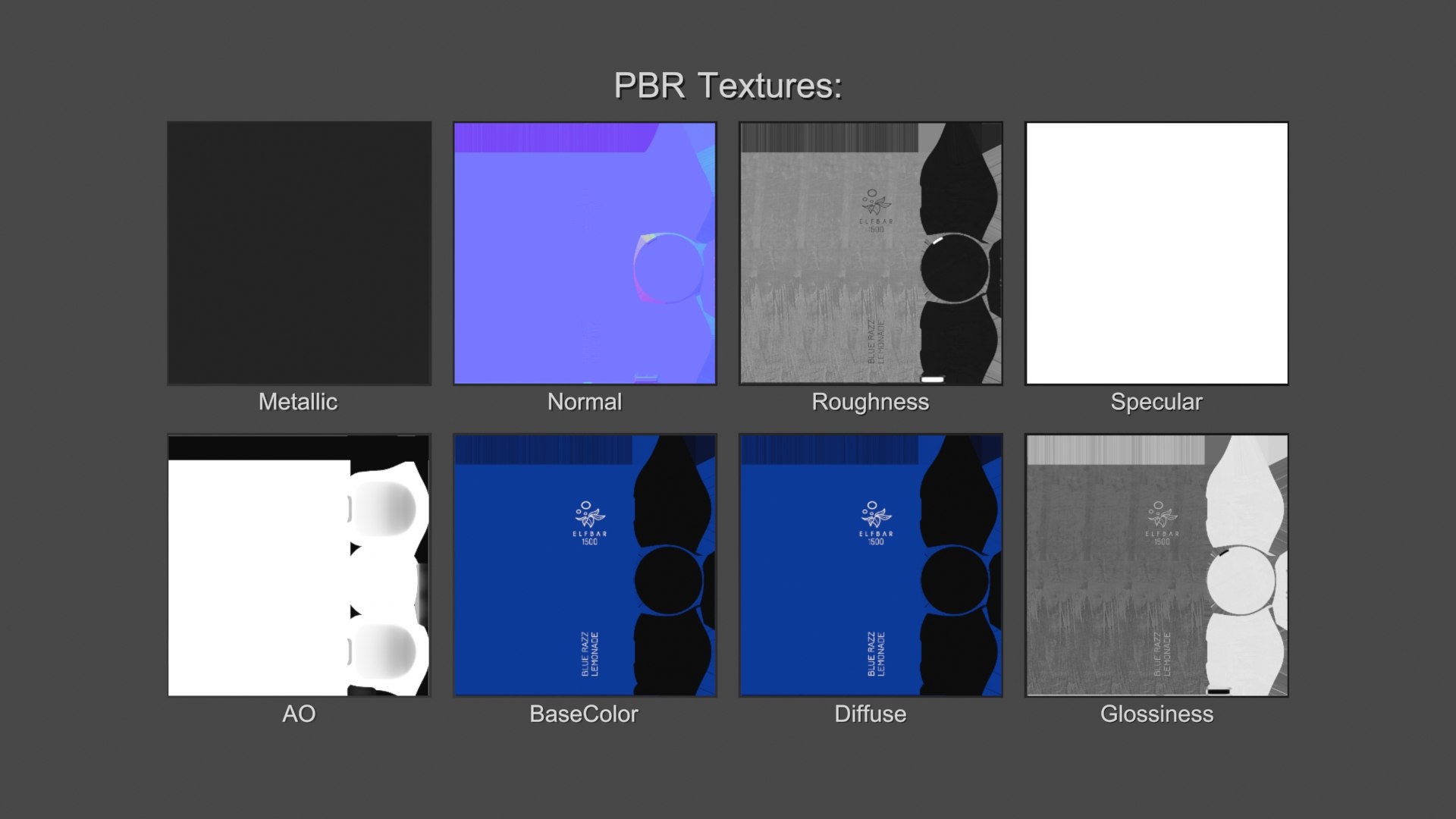Screen dimensions: 1456x819
Task: Click 'BLUE RAZZ LEMONADE' text in Diffuse texture
Action: coord(876,654)
